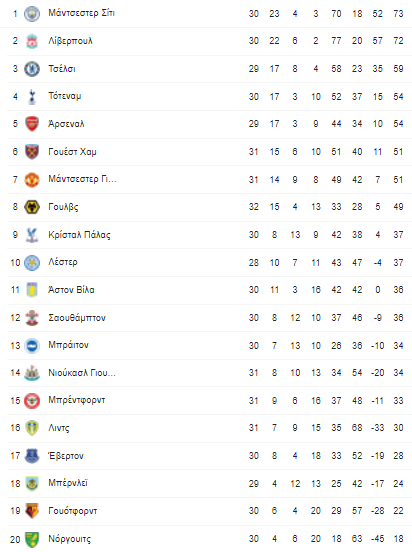412x552 pixels.
Task: Open the Λίβερπουλ team name link
Action: [x=70, y=41]
